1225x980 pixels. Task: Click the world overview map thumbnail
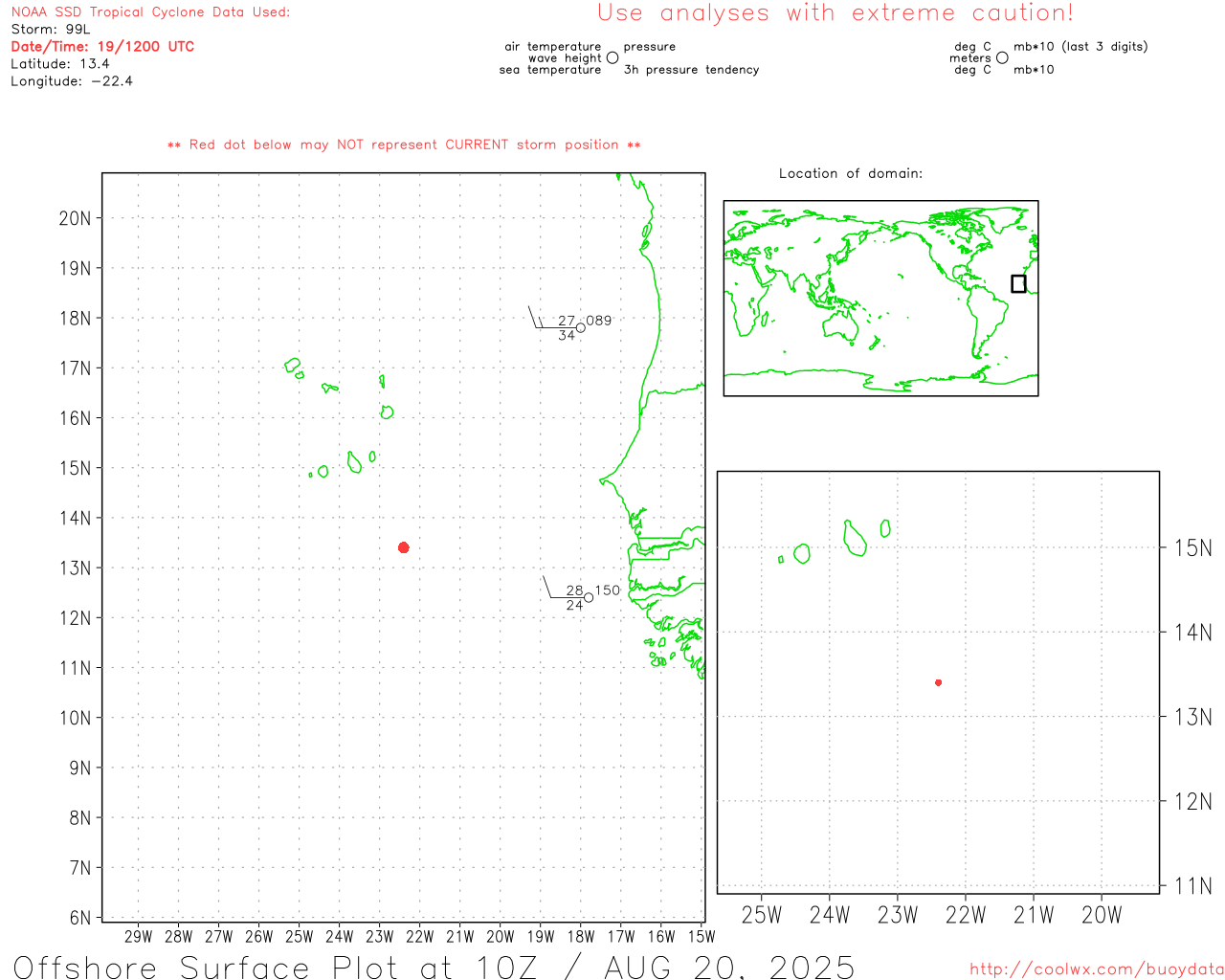point(880,299)
